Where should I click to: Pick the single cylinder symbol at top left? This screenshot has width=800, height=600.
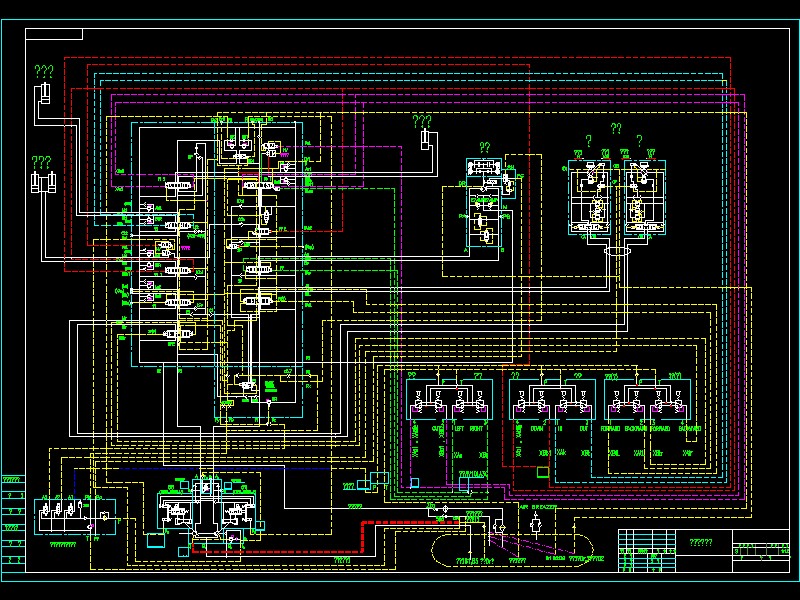click(44, 93)
